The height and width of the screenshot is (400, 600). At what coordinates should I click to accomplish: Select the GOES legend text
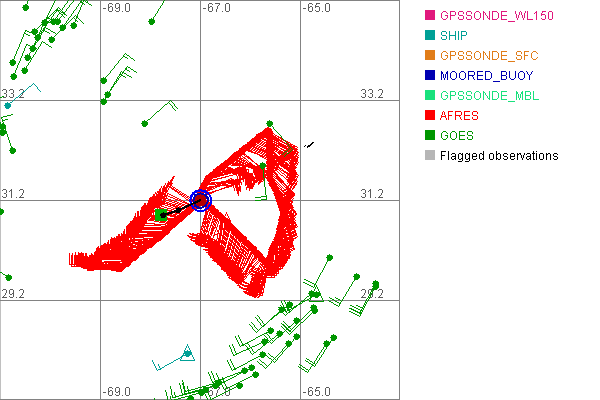[x=457, y=136]
